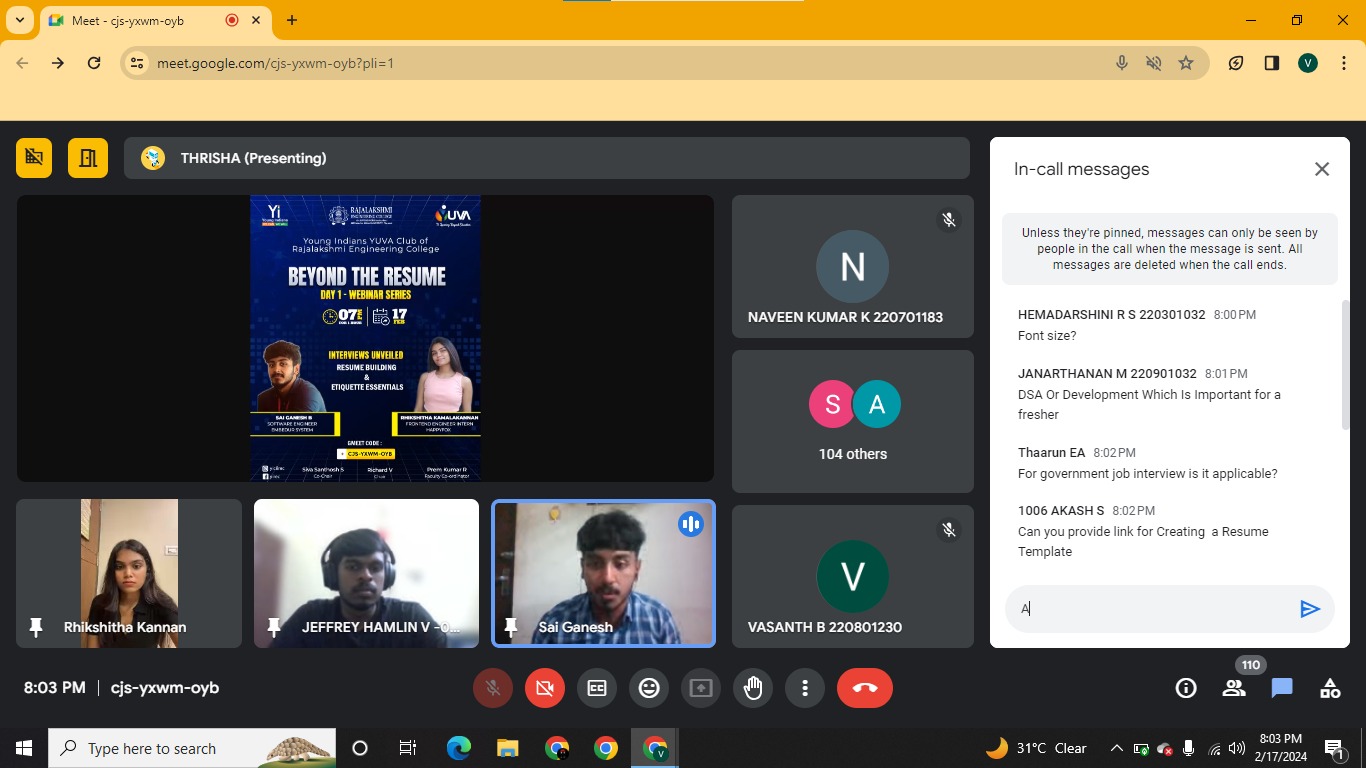Open the browser extension icon near profile
Viewport: 1366px width, 768px height.
point(1236,63)
